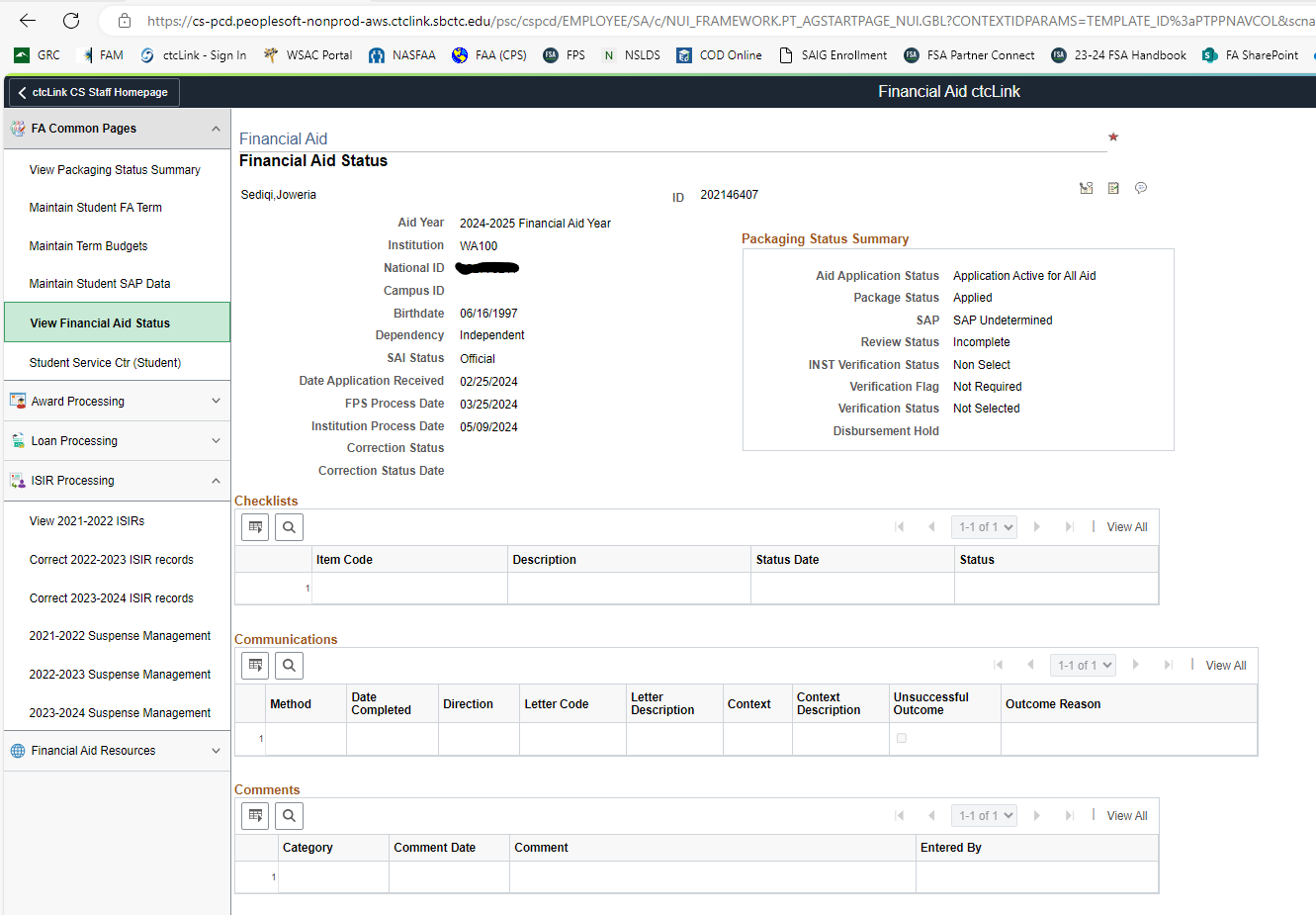Toggle the Unsuccessful Outcome checkbox
Viewport: 1316px width, 915px height.
coord(902,738)
